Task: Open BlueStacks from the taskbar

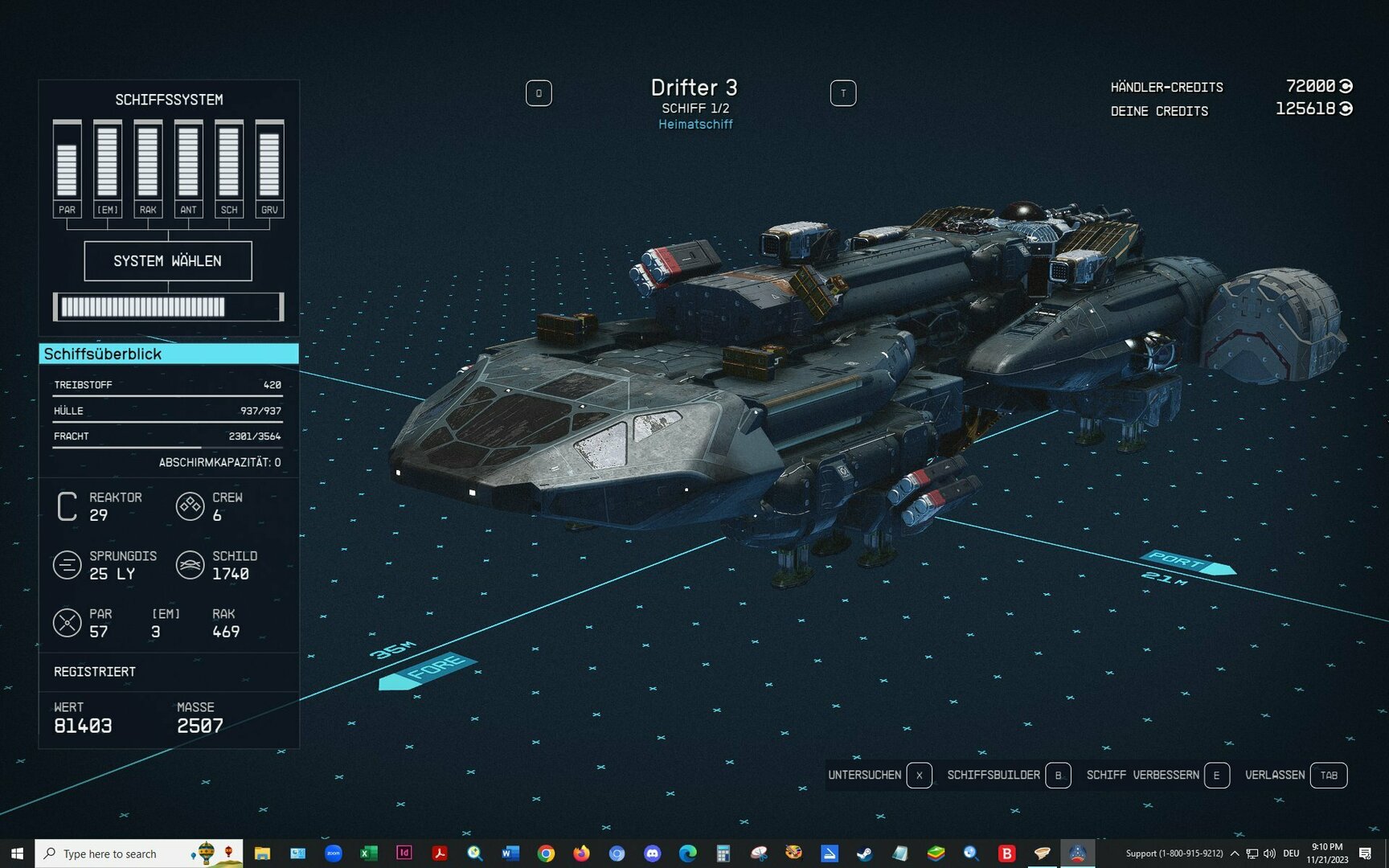Action: point(936,854)
